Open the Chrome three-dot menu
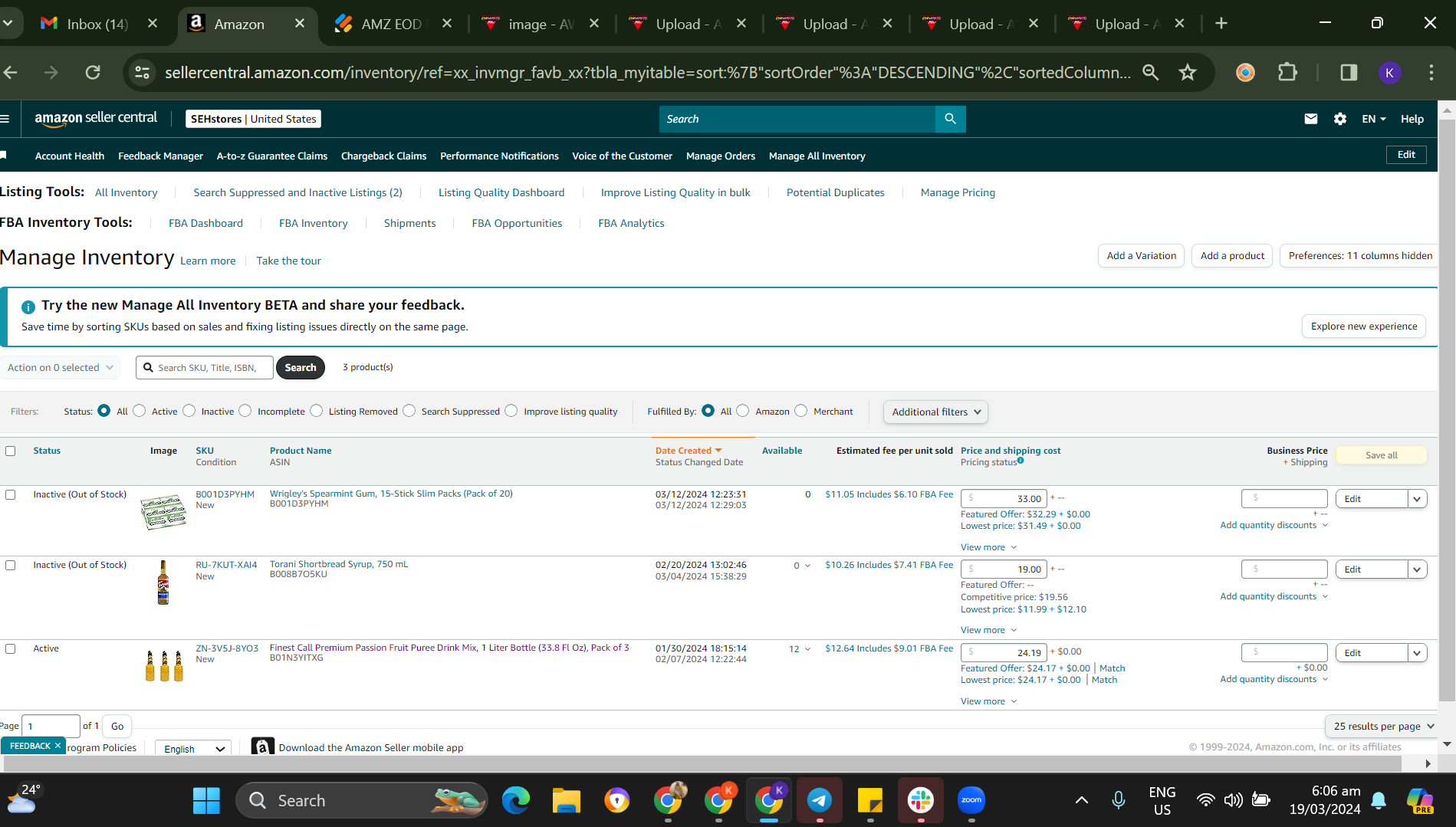 coord(1431,72)
